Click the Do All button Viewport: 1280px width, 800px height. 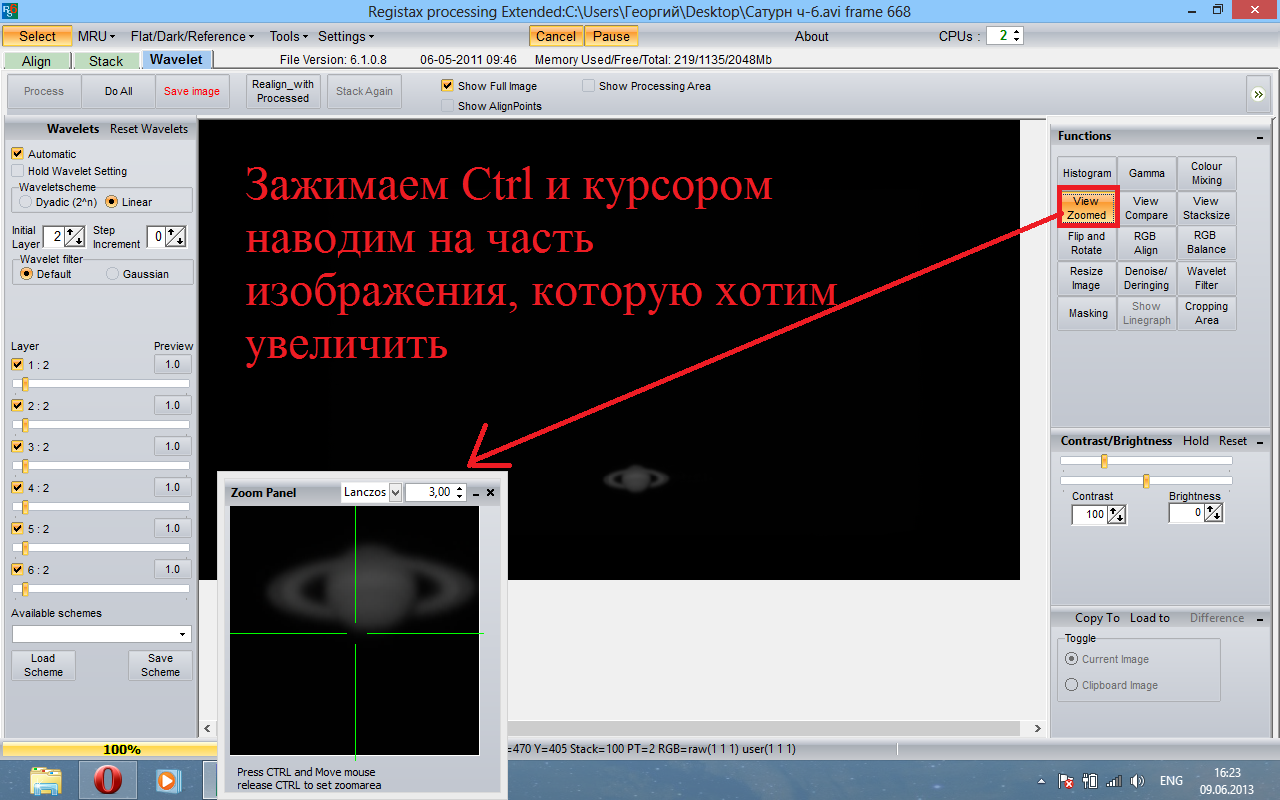pos(119,91)
